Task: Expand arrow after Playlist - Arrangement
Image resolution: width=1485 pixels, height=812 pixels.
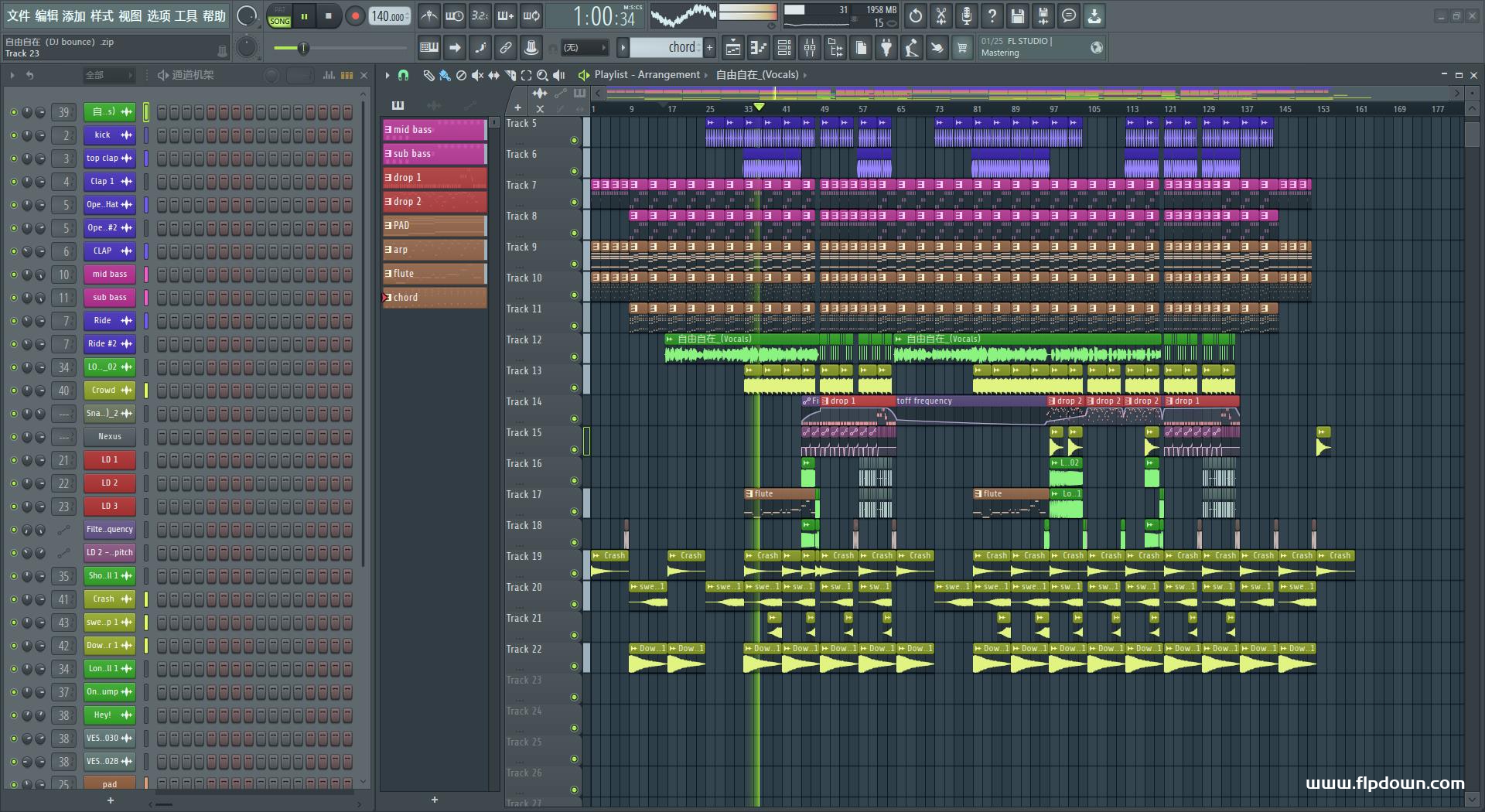Action: tap(705, 75)
